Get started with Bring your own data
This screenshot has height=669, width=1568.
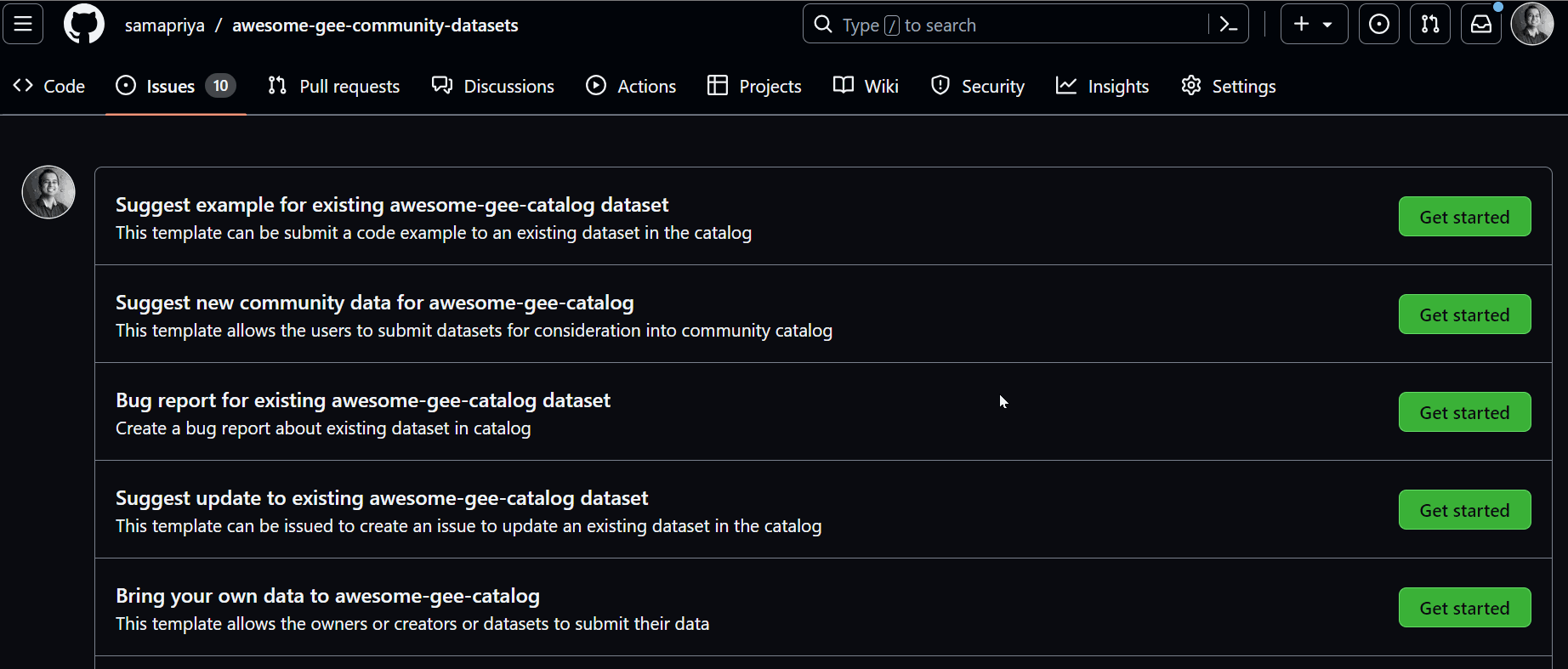click(1464, 608)
